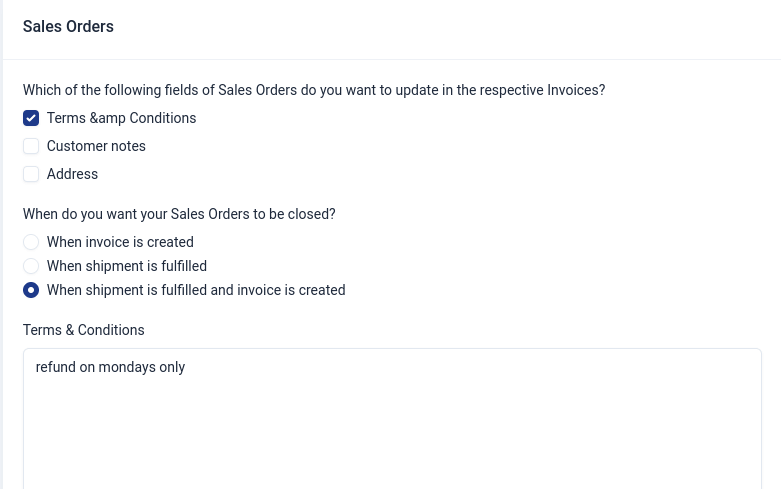Click the 'When do you want your Sales Orders' question
This screenshot has height=489, width=781.
[179, 214]
